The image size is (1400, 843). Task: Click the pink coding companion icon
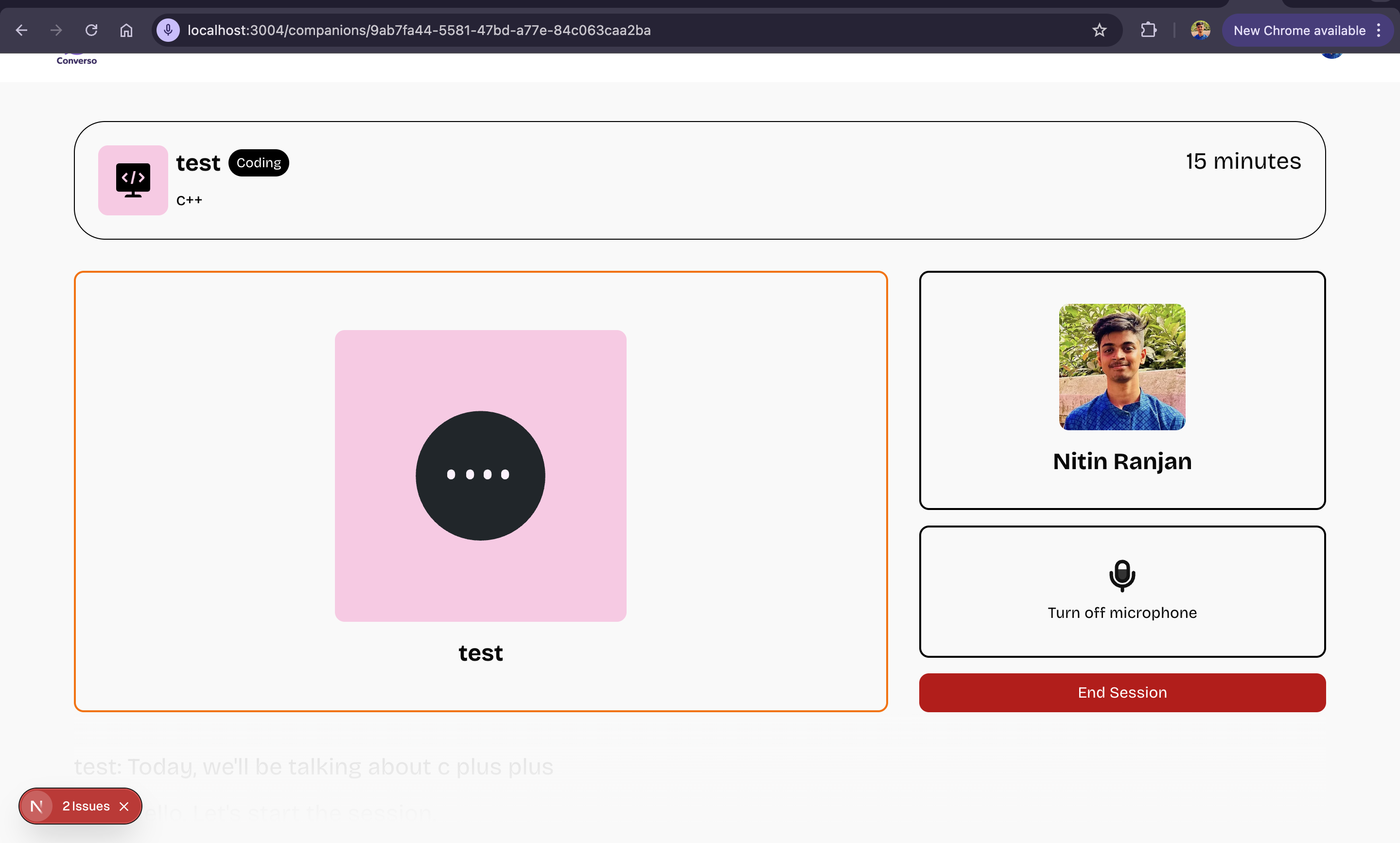133,180
